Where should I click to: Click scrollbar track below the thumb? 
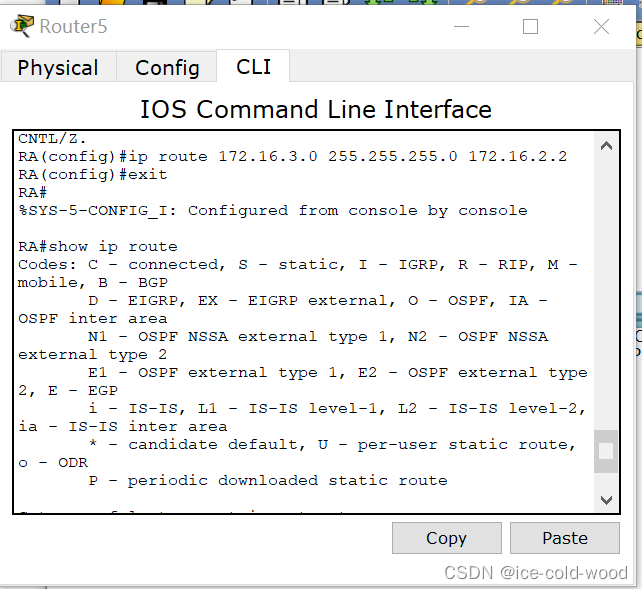[606, 481]
